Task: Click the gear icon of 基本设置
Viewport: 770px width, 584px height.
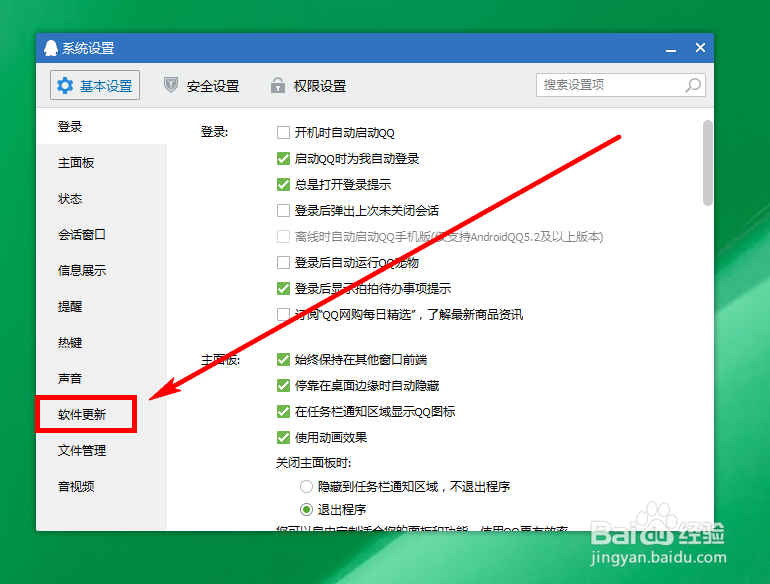Action: (x=65, y=85)
